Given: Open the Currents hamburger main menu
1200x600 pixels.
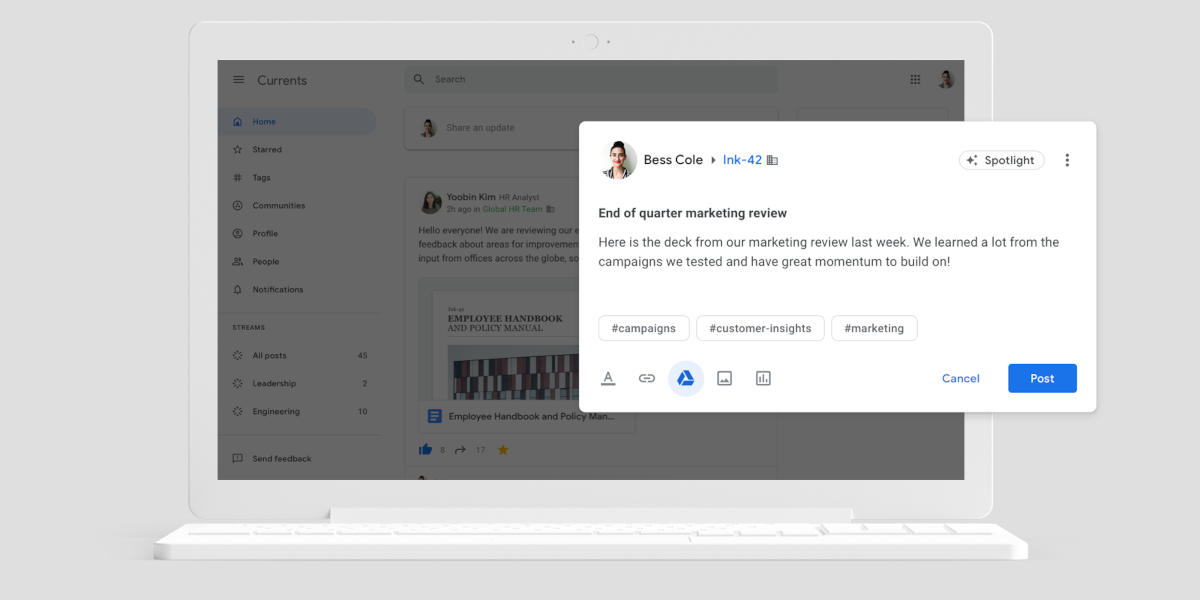Looking at the screenshot, I should click(x=238, y=80).
